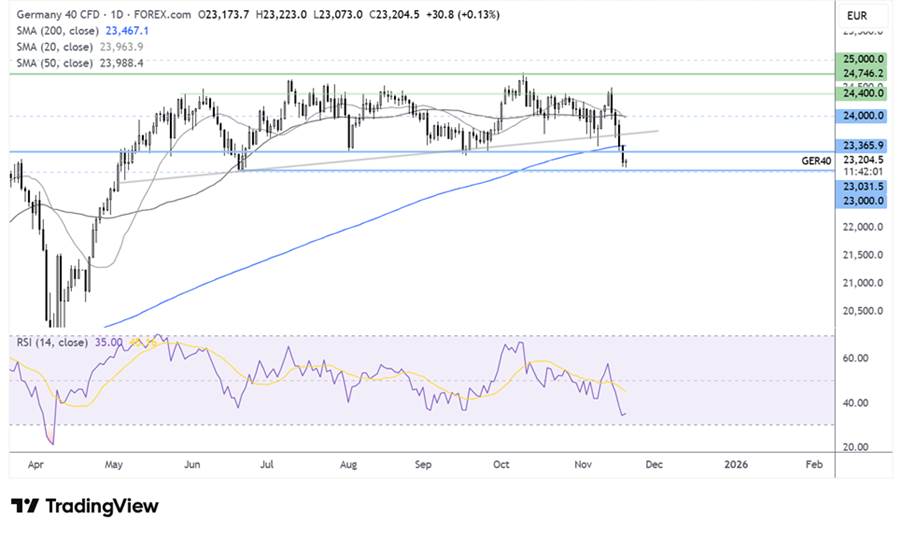The image size is (902, 534).
Task: Click the 24,000.0 price level label
Action: click(x=863, y=116)
